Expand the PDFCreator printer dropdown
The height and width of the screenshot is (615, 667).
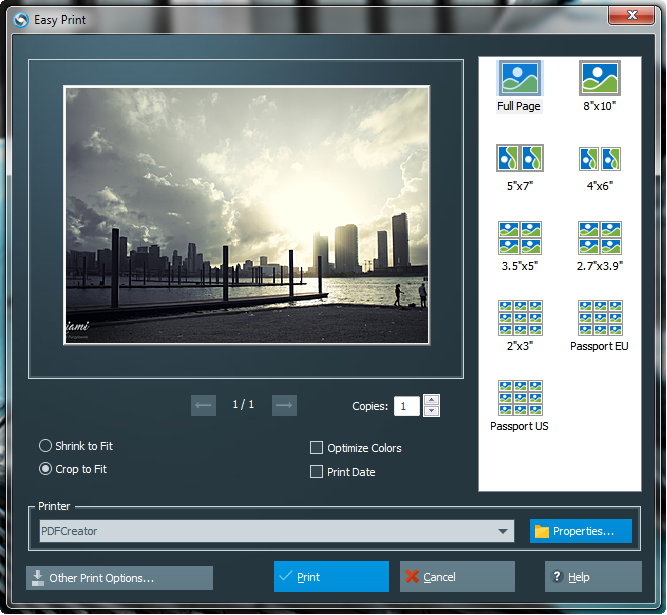pyautogui.click(x=505, y=532)
